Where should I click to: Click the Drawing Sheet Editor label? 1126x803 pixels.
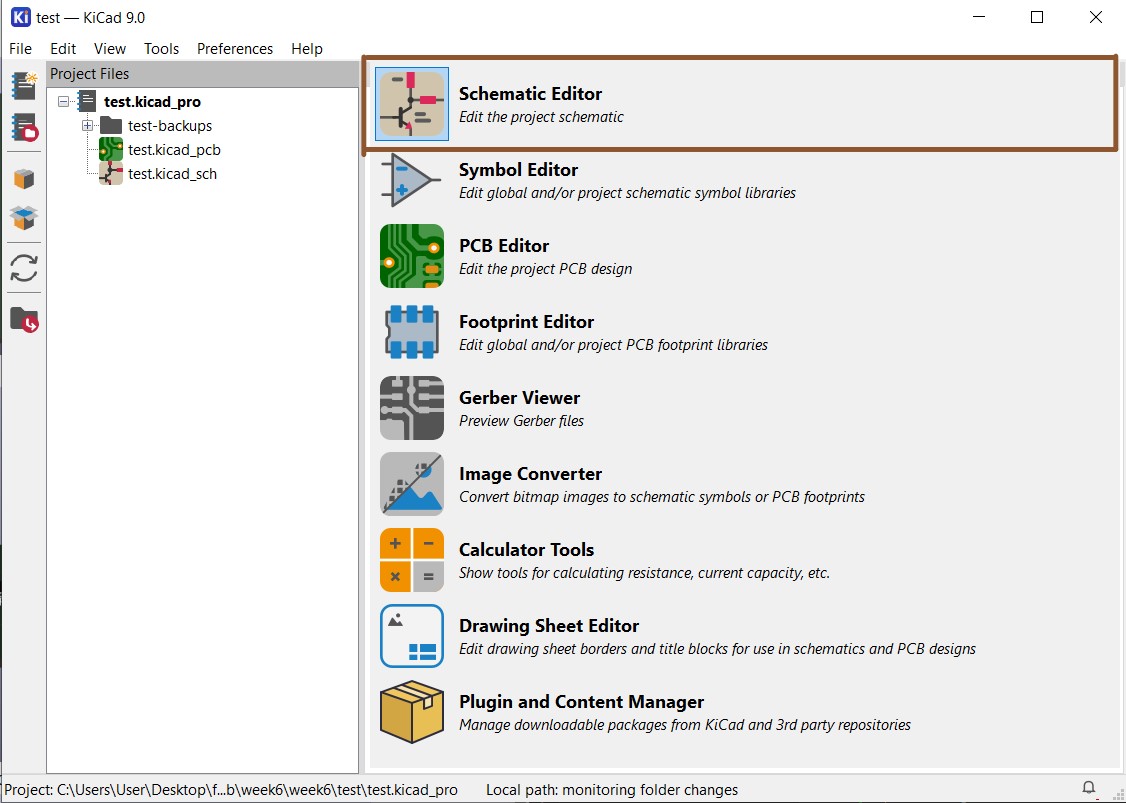[549, 626]
